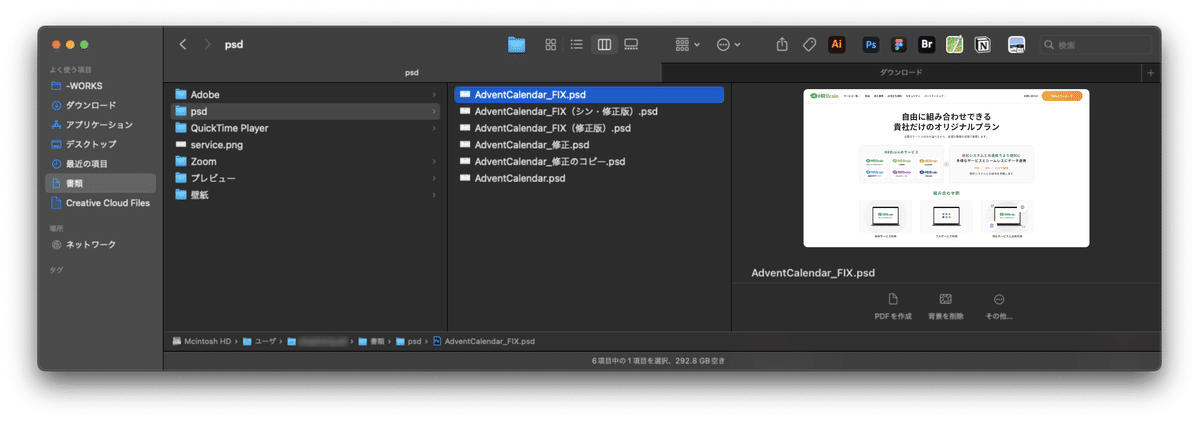Switch to column view
This screenshot has width=1200, height=422.
(x=604, y=44)
